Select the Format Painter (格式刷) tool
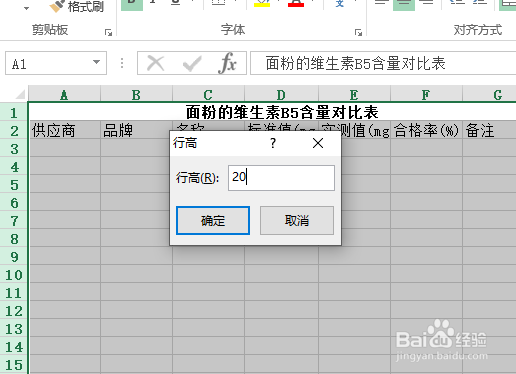Screen dimensions: 516x374 tap(77, 6)
